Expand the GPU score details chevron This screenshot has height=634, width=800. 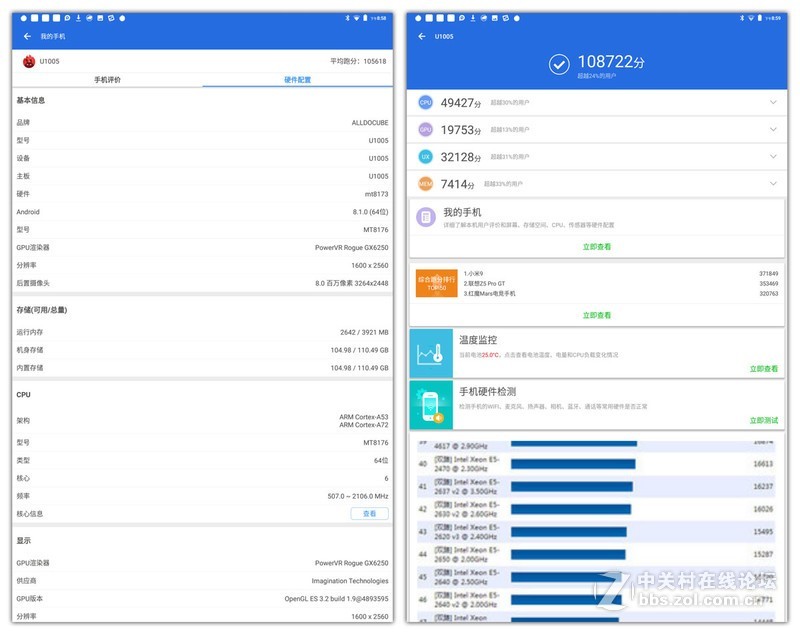click(772, 129)
